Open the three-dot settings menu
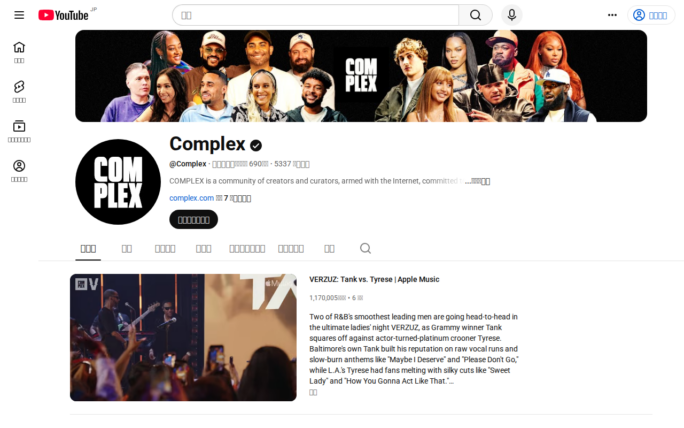684x428 pixels. click(612, 15)
